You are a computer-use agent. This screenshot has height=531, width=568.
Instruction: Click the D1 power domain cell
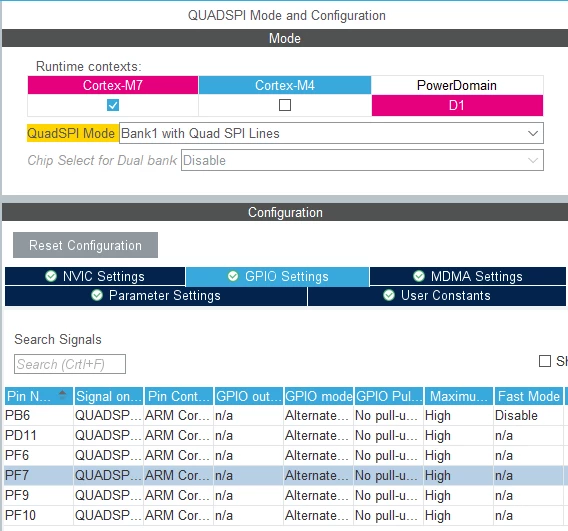[457, 105]
